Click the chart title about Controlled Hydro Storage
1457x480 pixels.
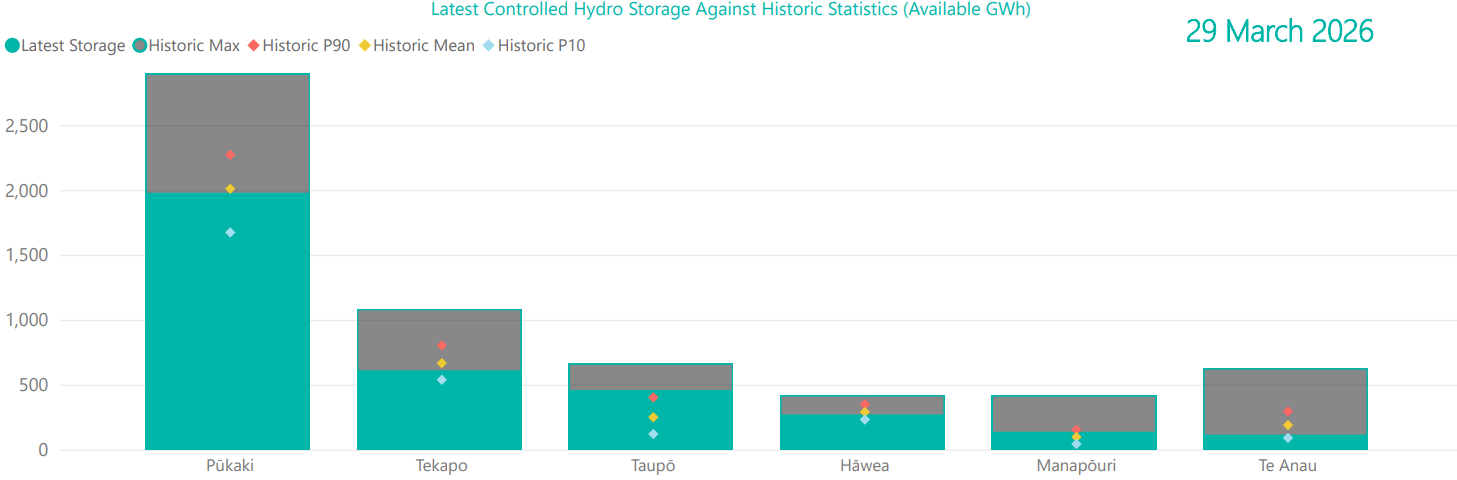pos(730,10)
